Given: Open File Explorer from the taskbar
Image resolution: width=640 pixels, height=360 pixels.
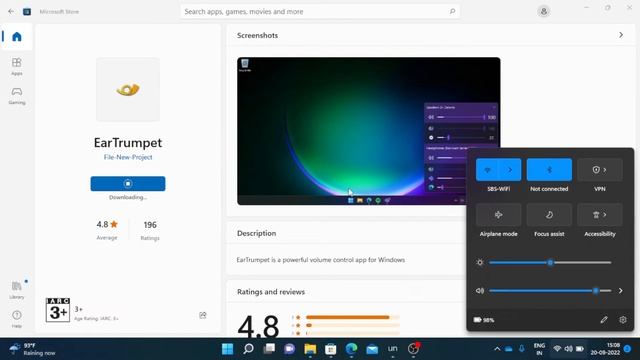Looking at the screenshot, I should coord(310,349).
